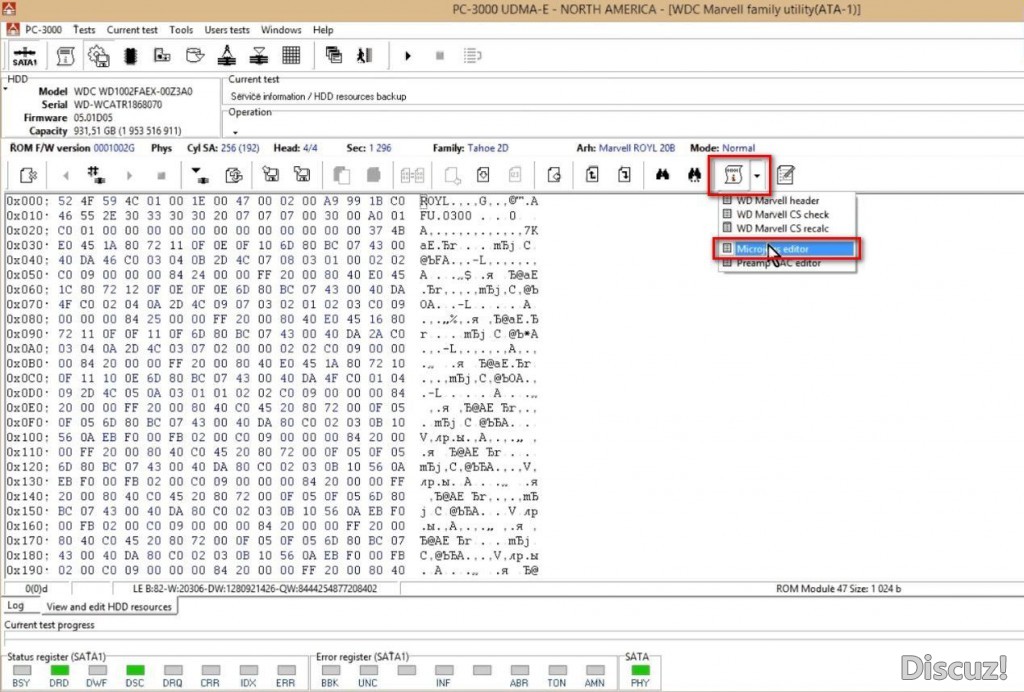The image size is (1024, 692).
Task: Start the test with the play arrow
Action: coord(408,56)
